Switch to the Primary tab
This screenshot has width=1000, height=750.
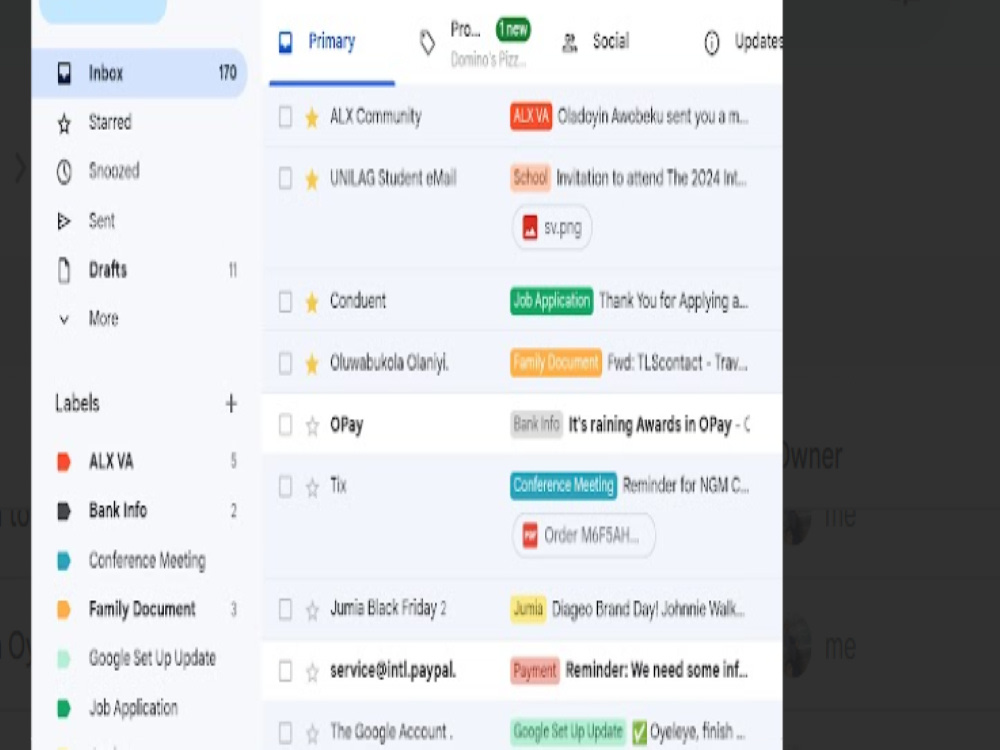(x=332, y=42)
